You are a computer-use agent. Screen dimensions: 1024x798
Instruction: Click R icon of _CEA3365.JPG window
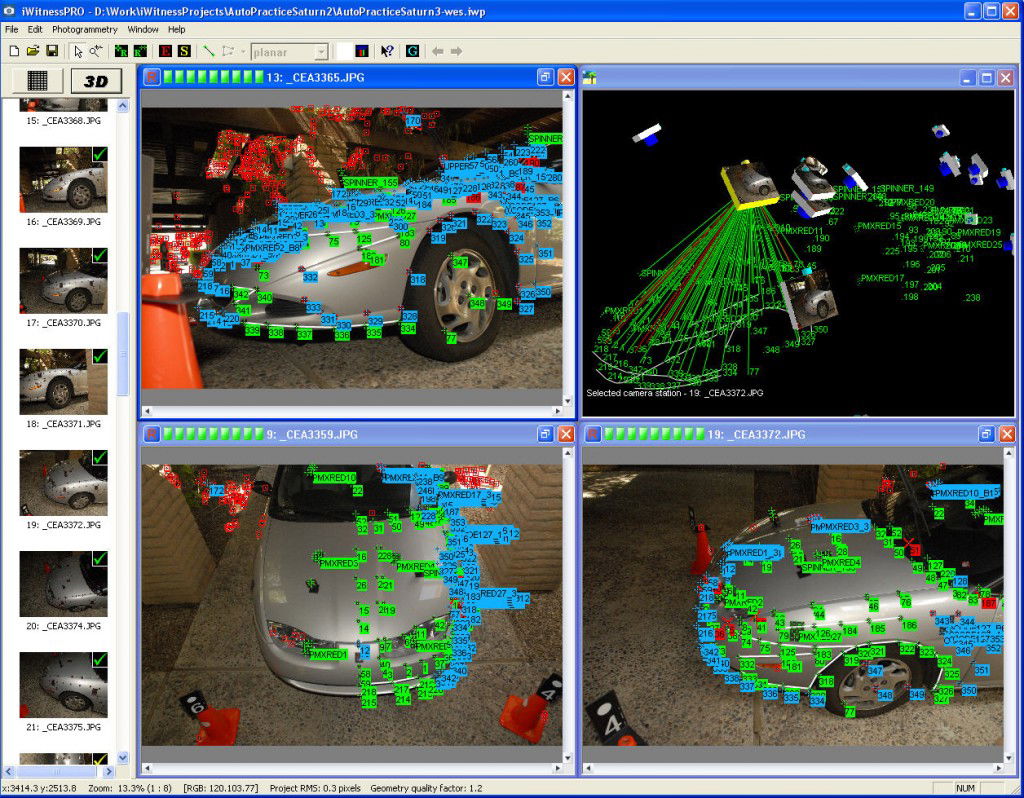click(x=152, y=77)
